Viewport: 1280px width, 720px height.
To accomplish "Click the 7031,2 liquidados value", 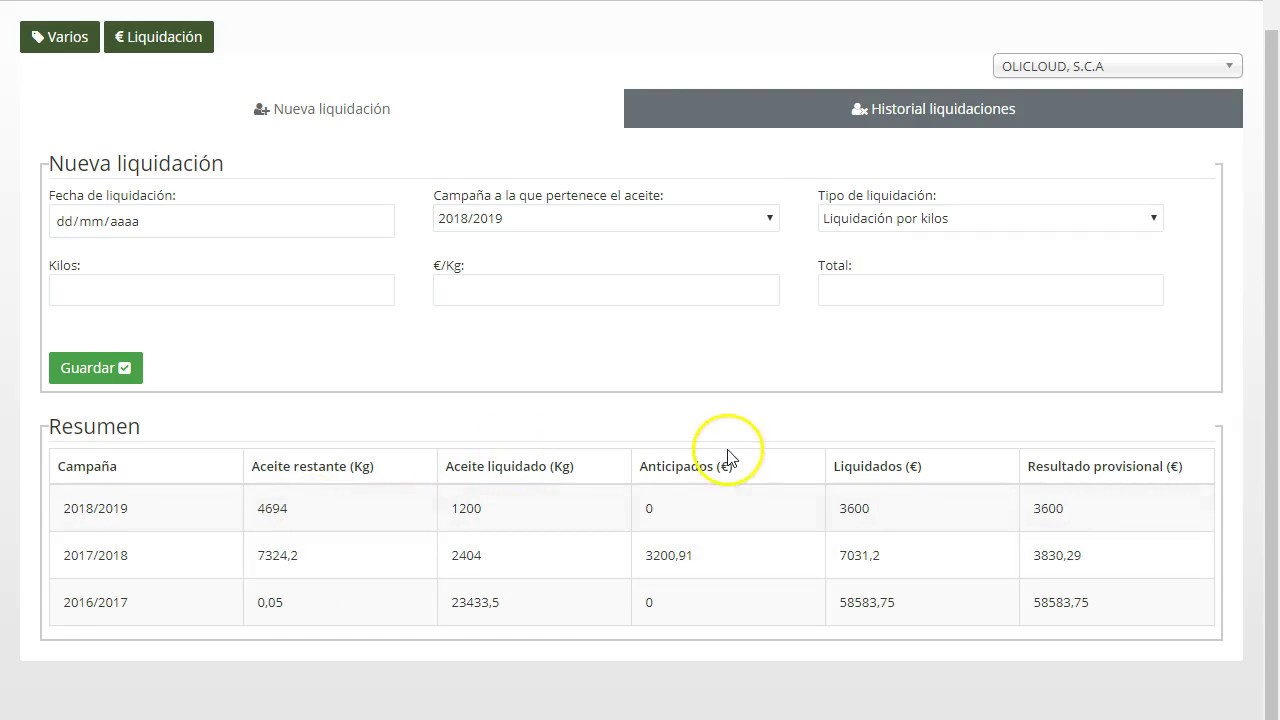I will pos(859,555).
